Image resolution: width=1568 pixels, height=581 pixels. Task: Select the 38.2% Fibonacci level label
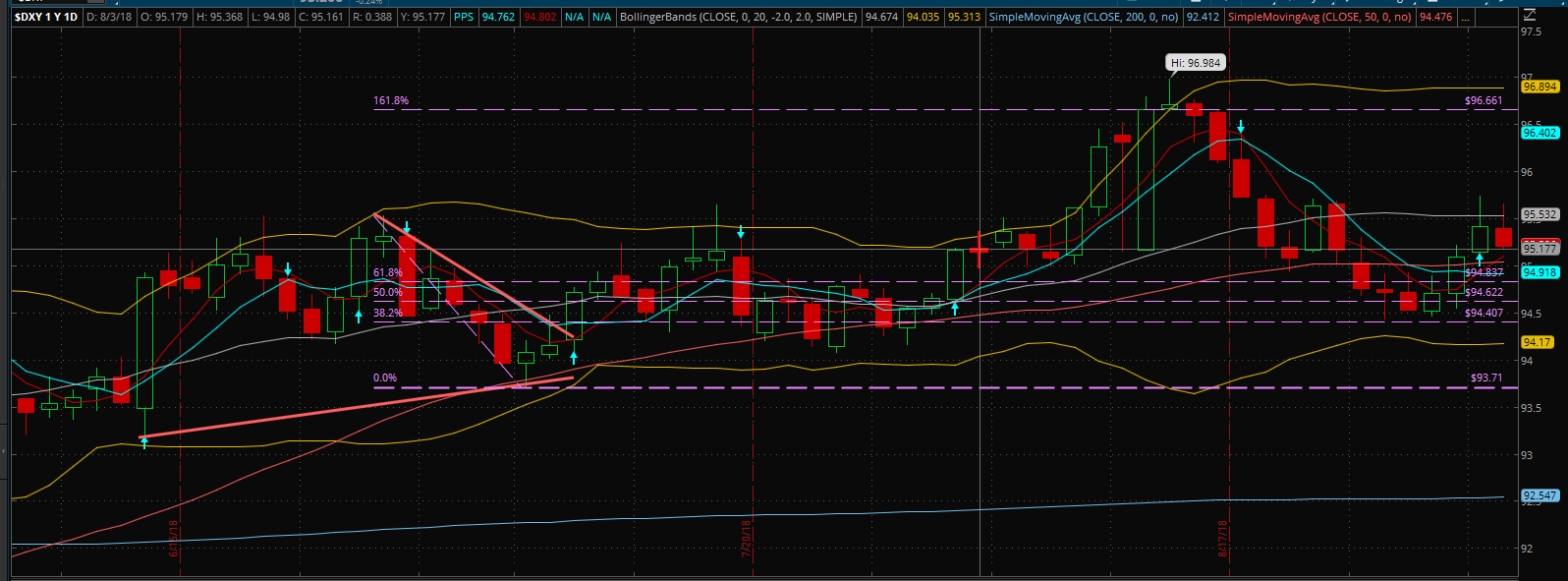pyautogui.click(x=388, y=313)
